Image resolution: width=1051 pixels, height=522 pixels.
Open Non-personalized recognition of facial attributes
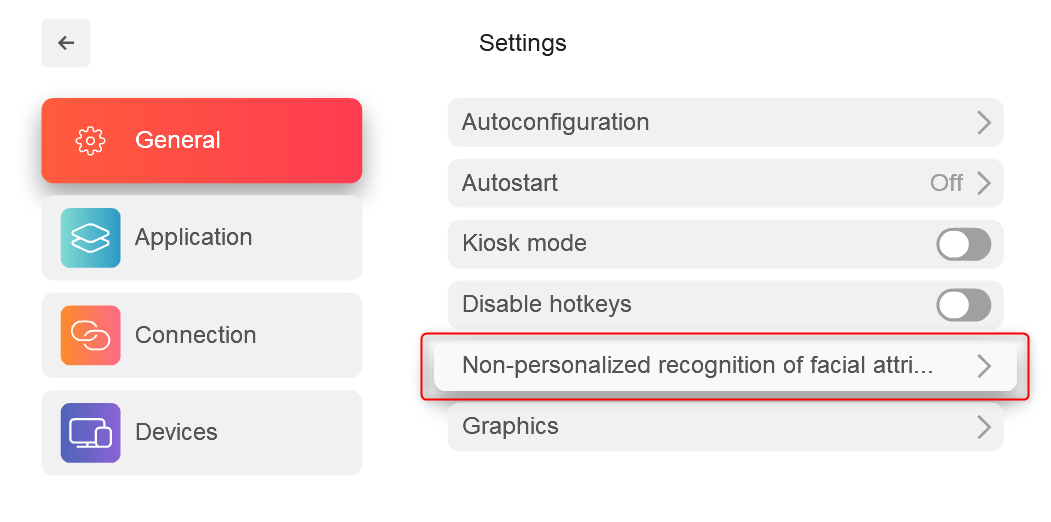(x=725, y=366)
